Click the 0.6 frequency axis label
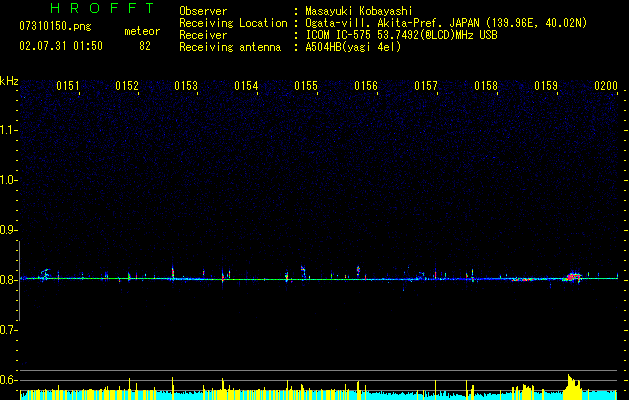Image resolution: width=629 pixels, height=400 pixels. coord(8,380)
